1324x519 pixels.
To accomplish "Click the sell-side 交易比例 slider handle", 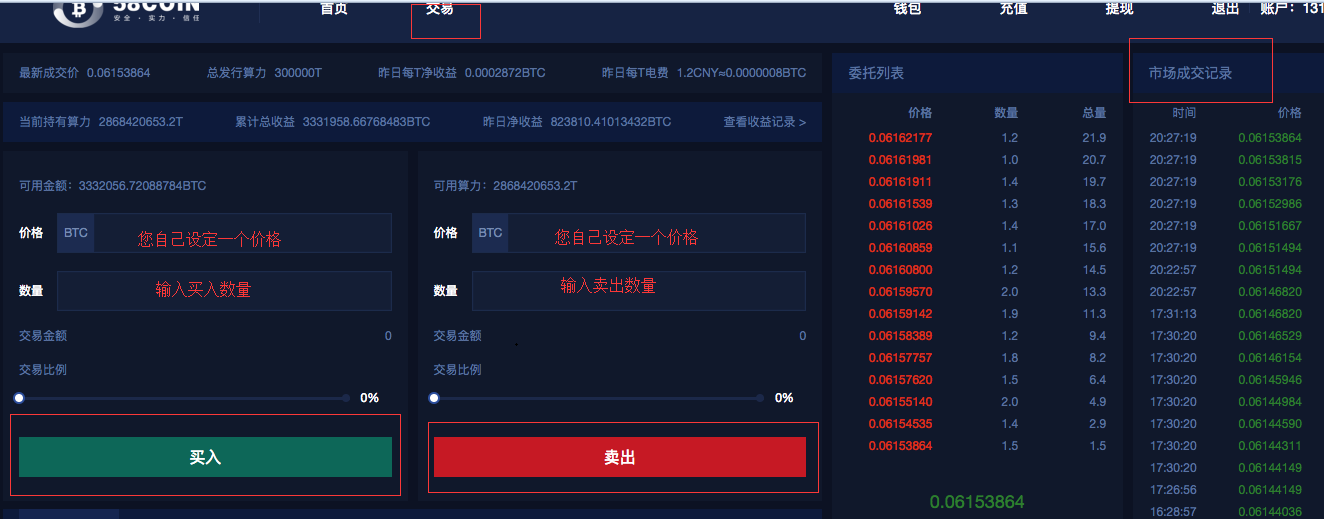I will point(434,398).
